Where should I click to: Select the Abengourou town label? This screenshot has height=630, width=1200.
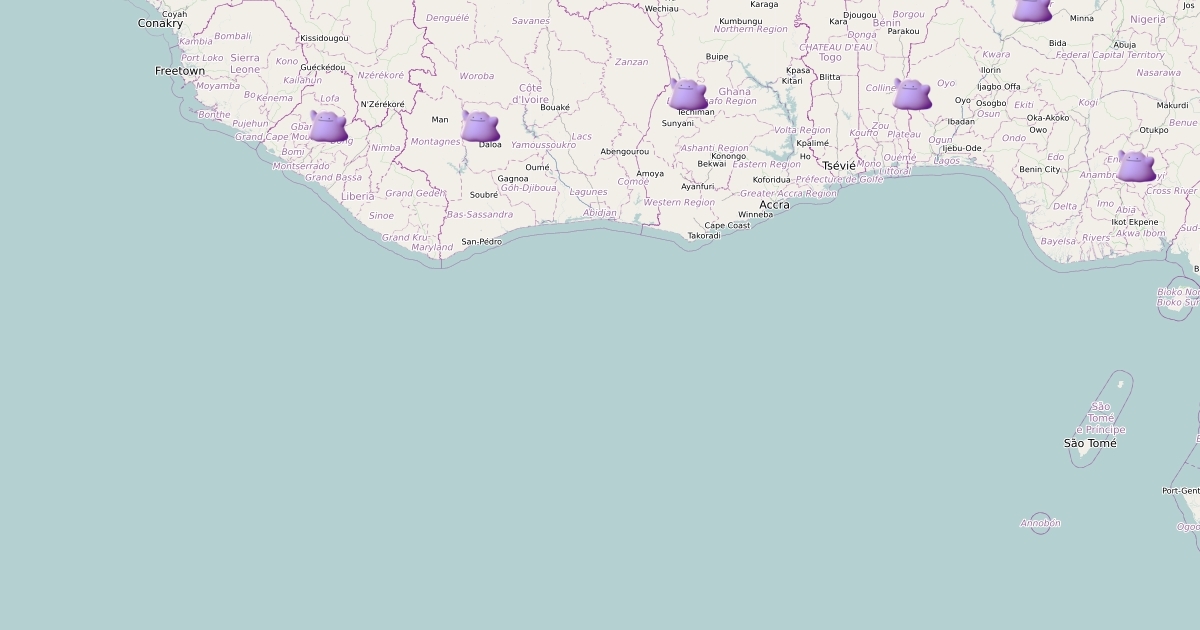click(x=624, y=152)
